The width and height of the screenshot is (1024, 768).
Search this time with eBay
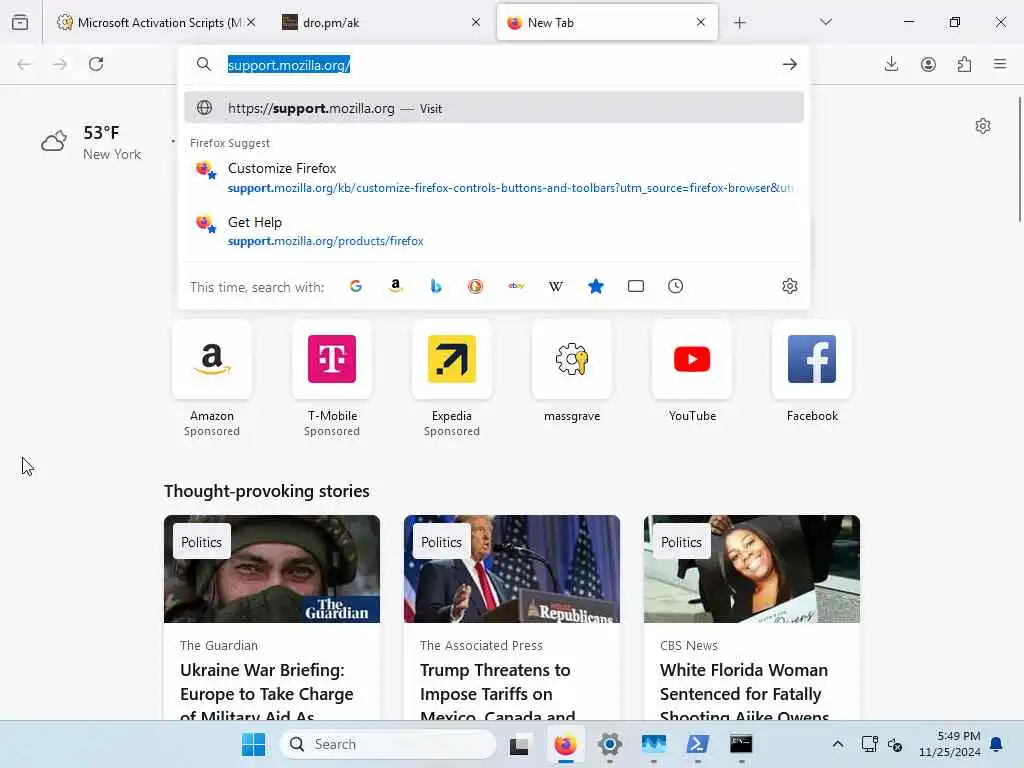point(516,286)
